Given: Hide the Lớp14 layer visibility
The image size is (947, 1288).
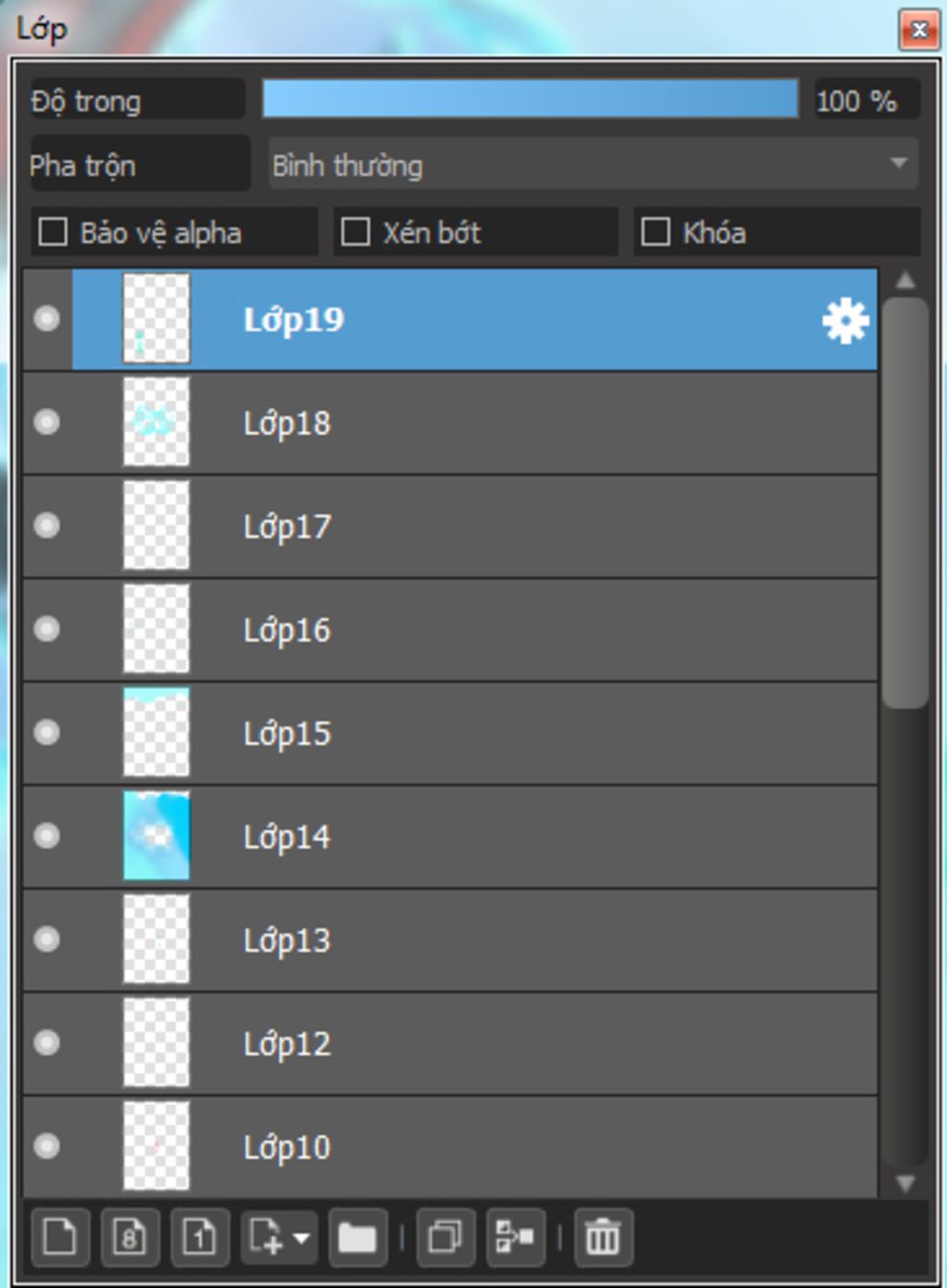Looking at the screenshot, I should pyautogui.click(x=46, y=836).
